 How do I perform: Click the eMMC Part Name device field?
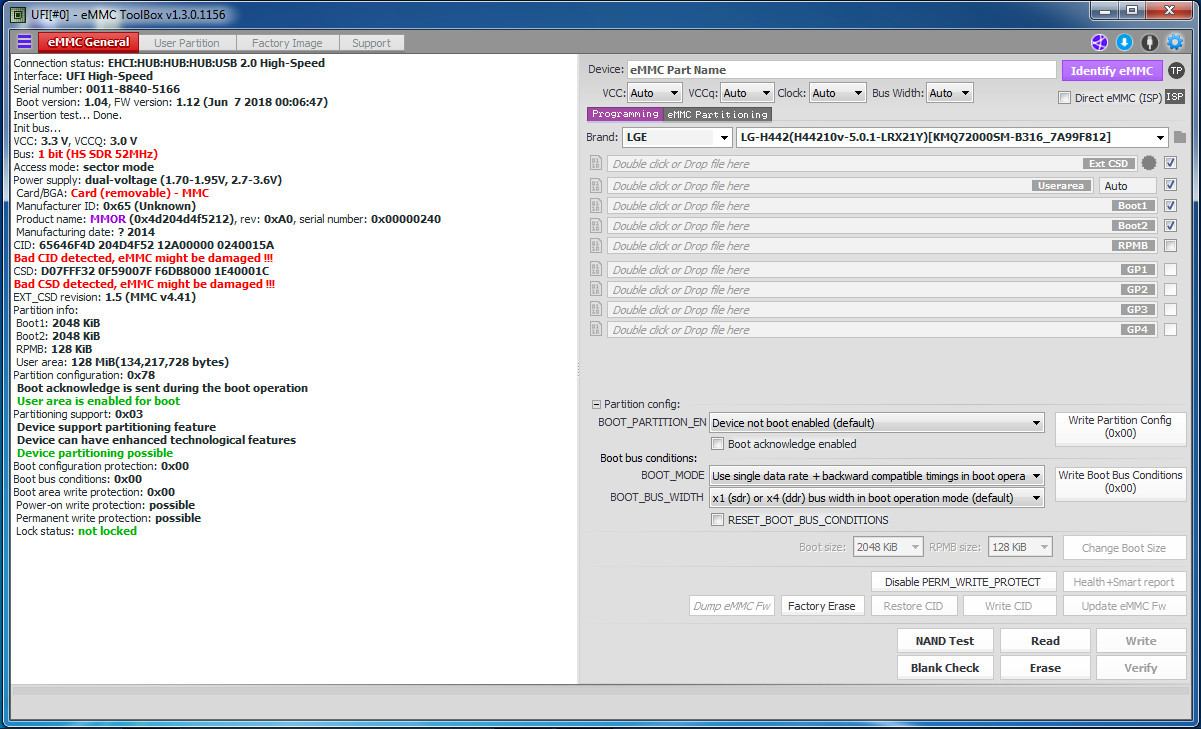click(841, 70)
